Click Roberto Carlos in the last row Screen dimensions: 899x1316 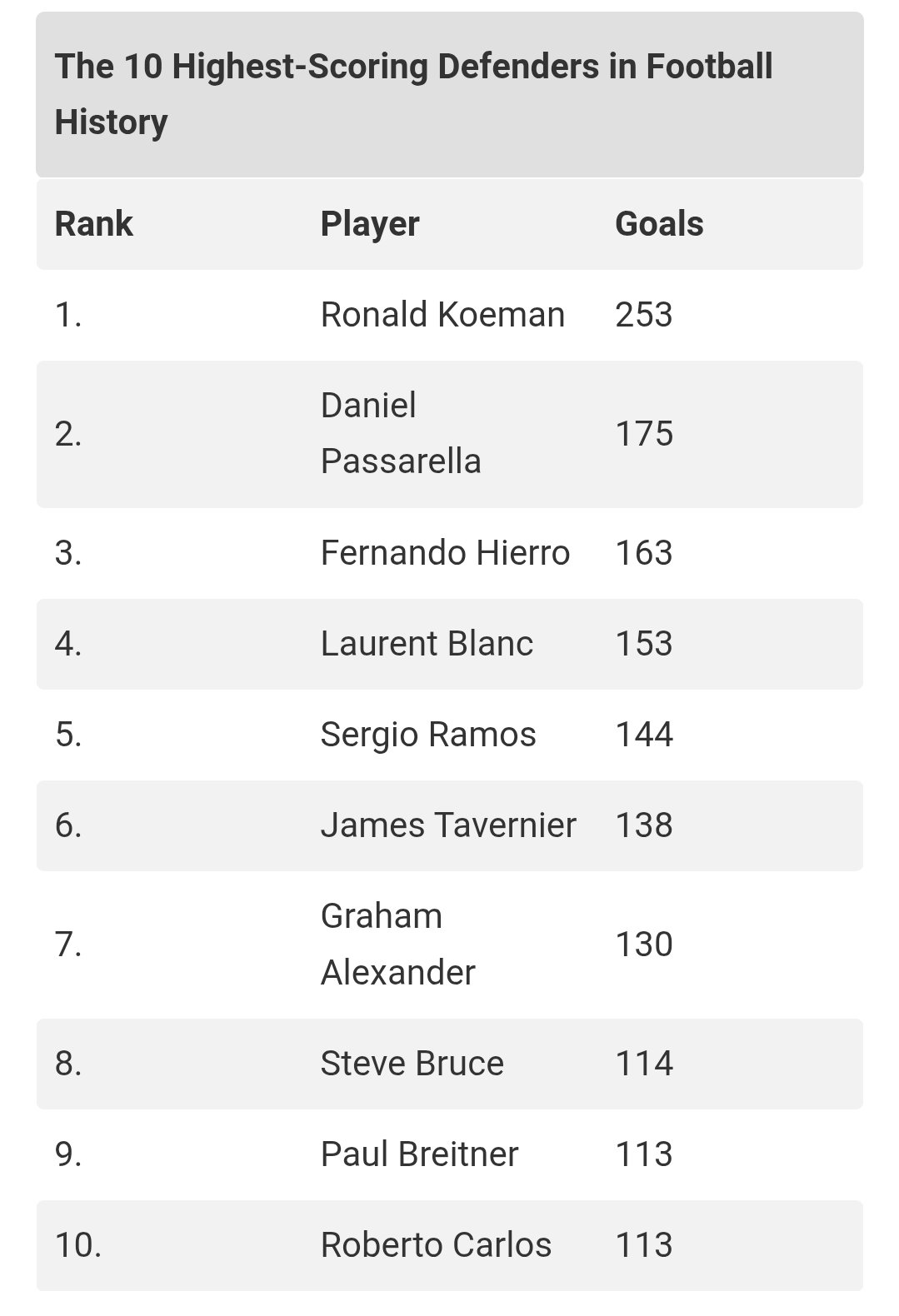click(x=436, y=1245)
